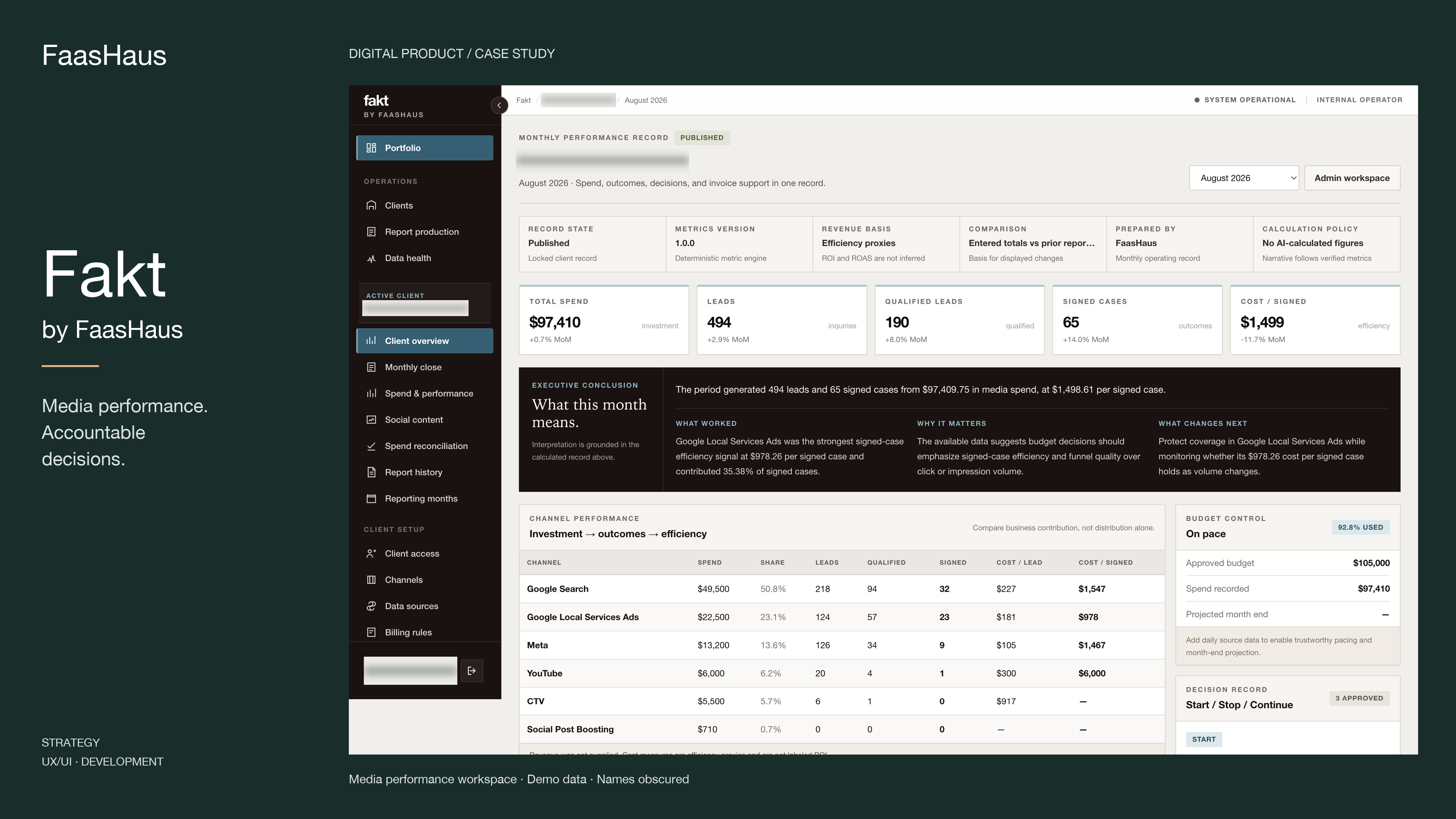Click the Client overview bar chart icon

371,341
